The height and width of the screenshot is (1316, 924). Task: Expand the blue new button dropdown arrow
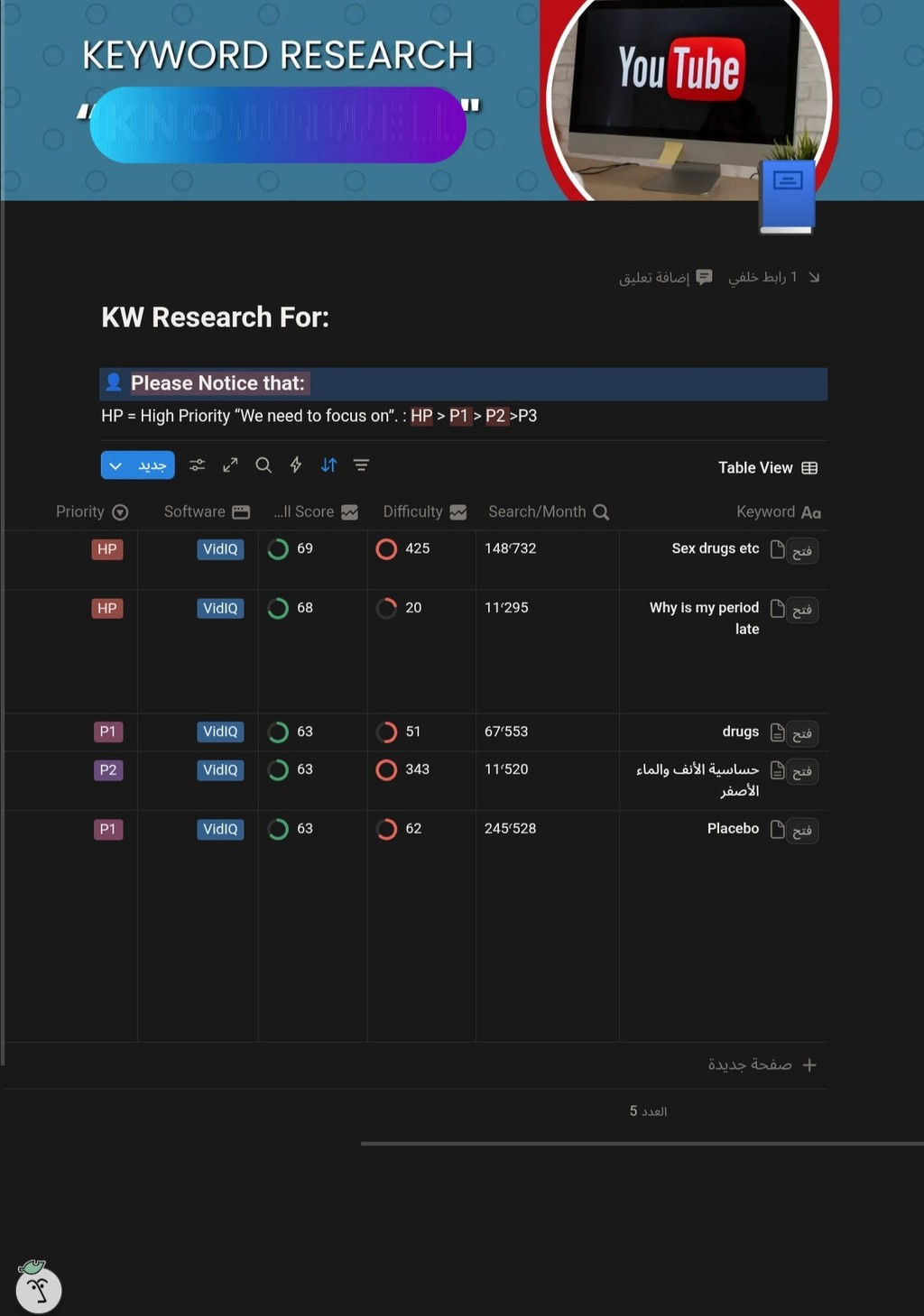coord(115,465)
